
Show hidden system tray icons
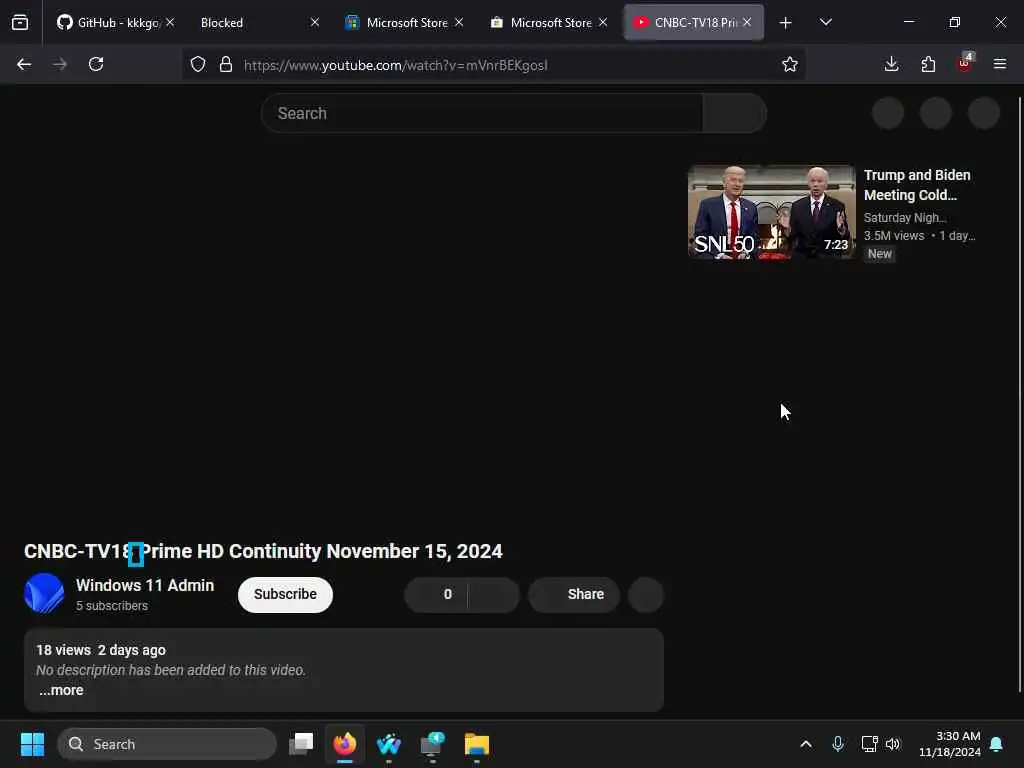[806, 744]
